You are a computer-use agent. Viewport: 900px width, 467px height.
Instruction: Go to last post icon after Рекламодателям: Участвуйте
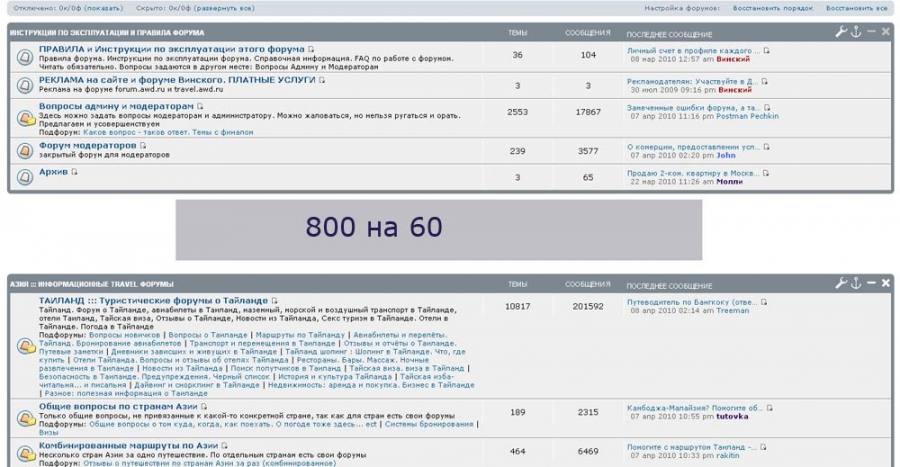click(764, 81)
